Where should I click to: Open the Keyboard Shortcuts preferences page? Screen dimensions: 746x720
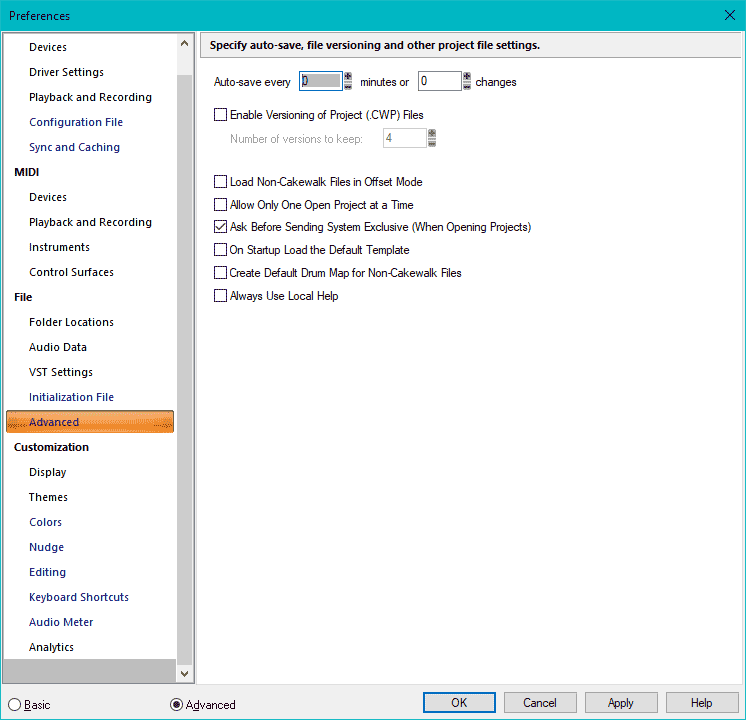(79, 597)
